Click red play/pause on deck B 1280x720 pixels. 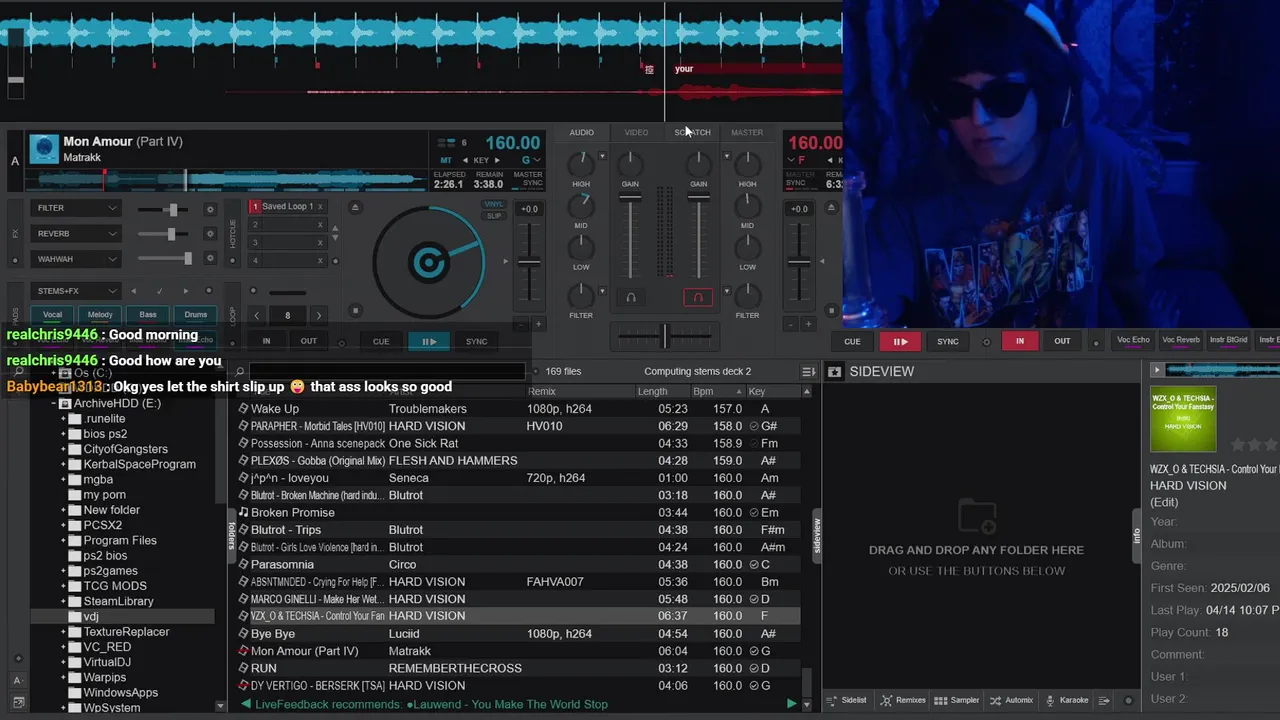coord(900,341)
